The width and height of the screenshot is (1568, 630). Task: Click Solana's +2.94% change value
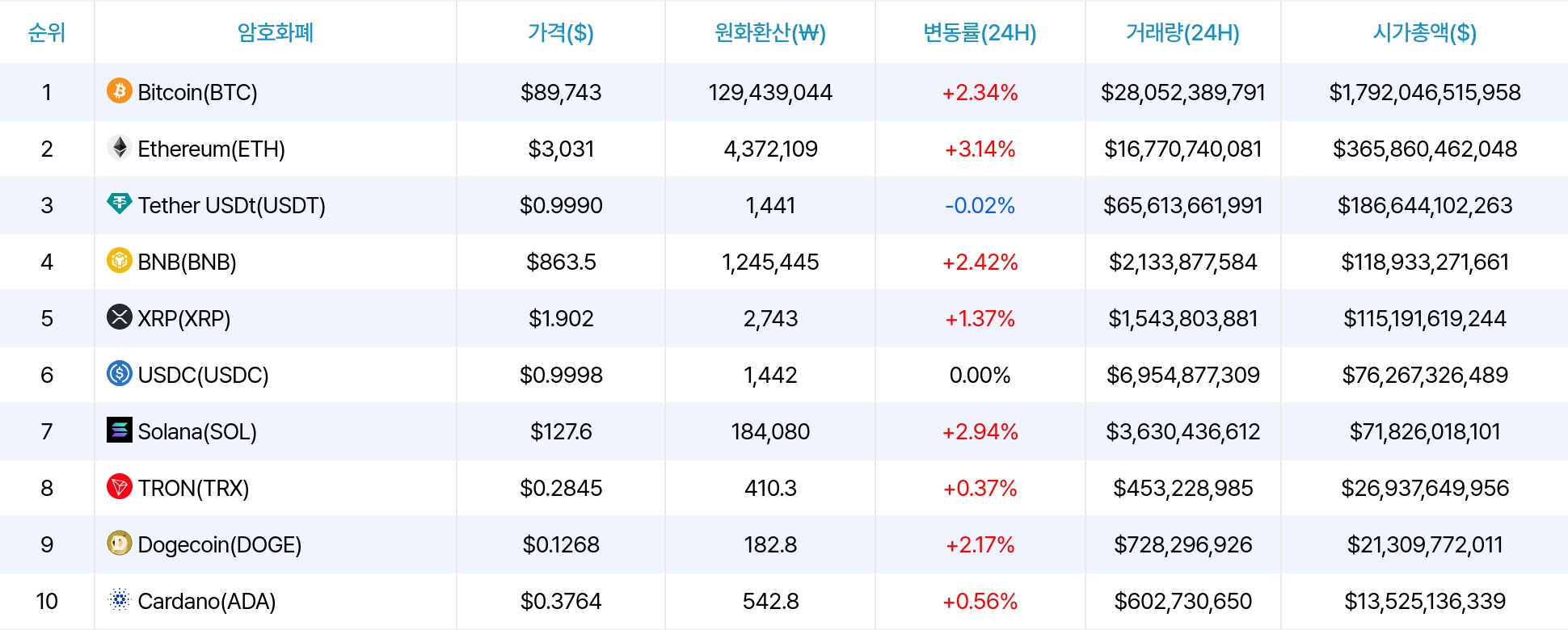980,431
